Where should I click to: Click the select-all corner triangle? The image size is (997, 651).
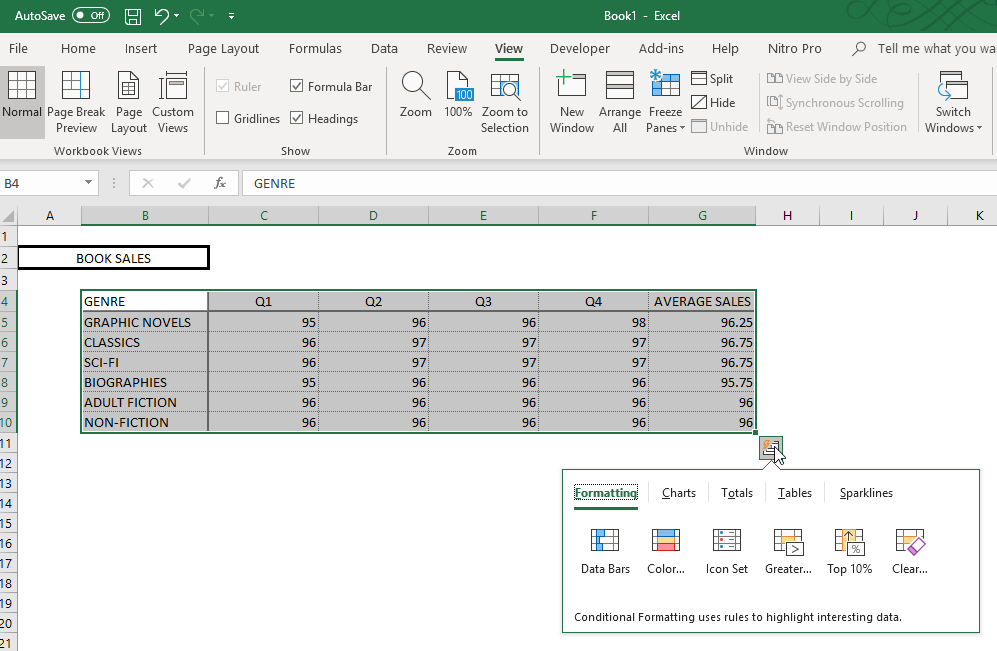tap(9, 216)
